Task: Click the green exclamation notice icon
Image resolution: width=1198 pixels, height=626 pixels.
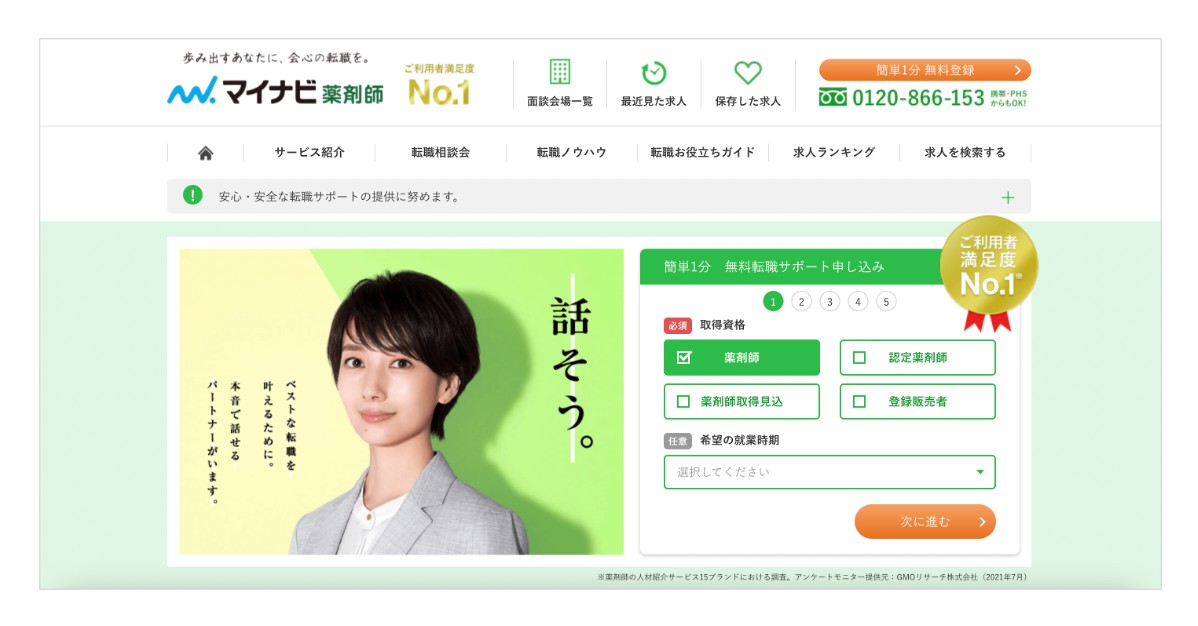Action: pyautogui.click(x=193, y=196)
